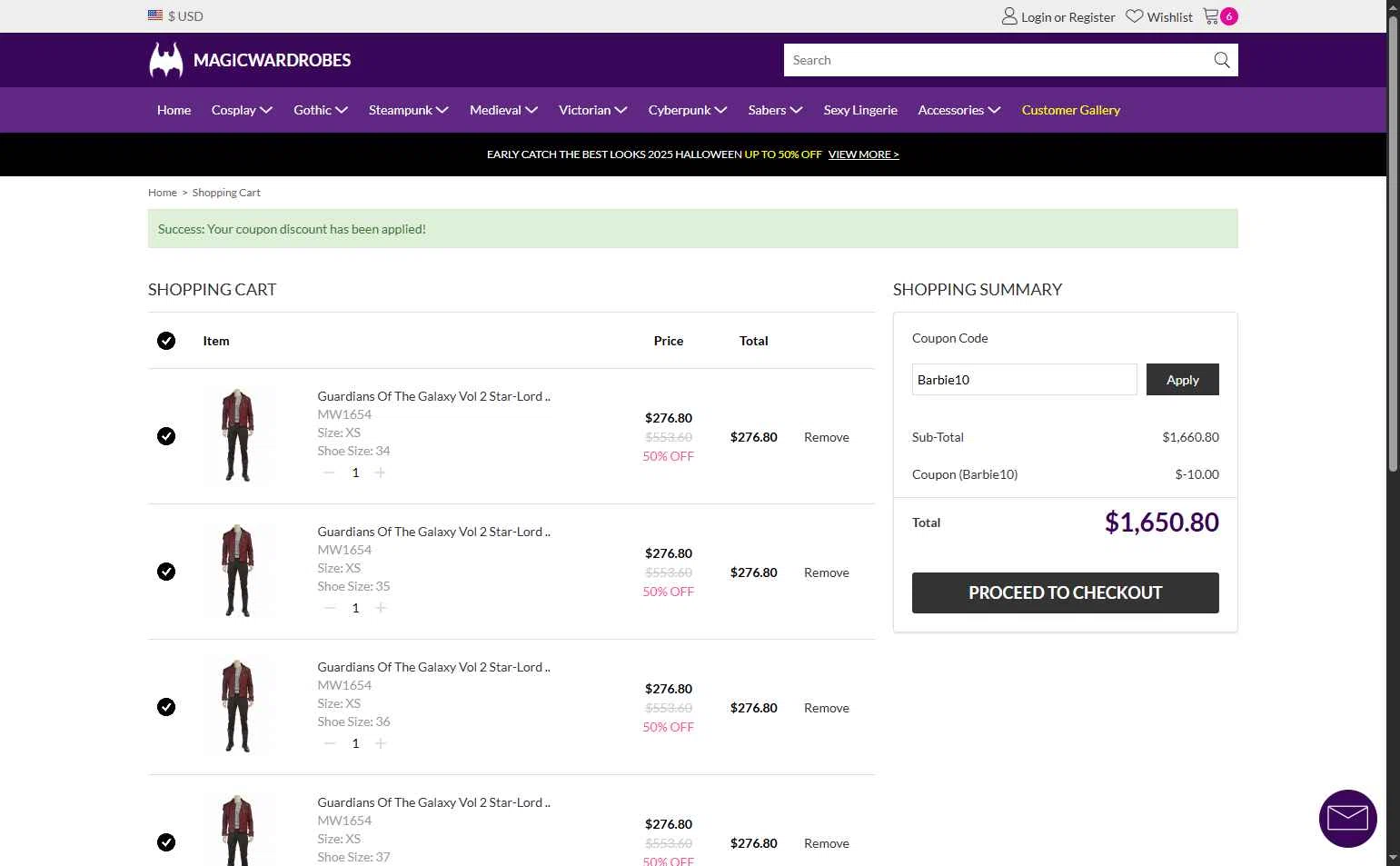Click the coupon code input field

tap(1025, 380)
